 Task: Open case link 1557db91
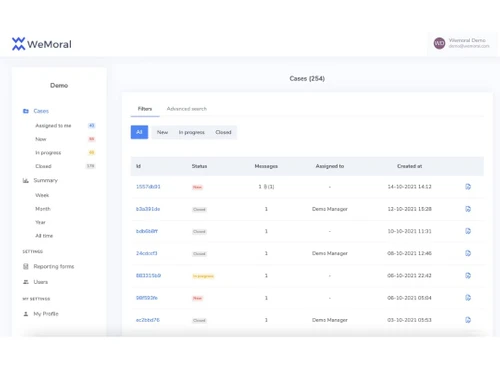click(x=148, y=187)
